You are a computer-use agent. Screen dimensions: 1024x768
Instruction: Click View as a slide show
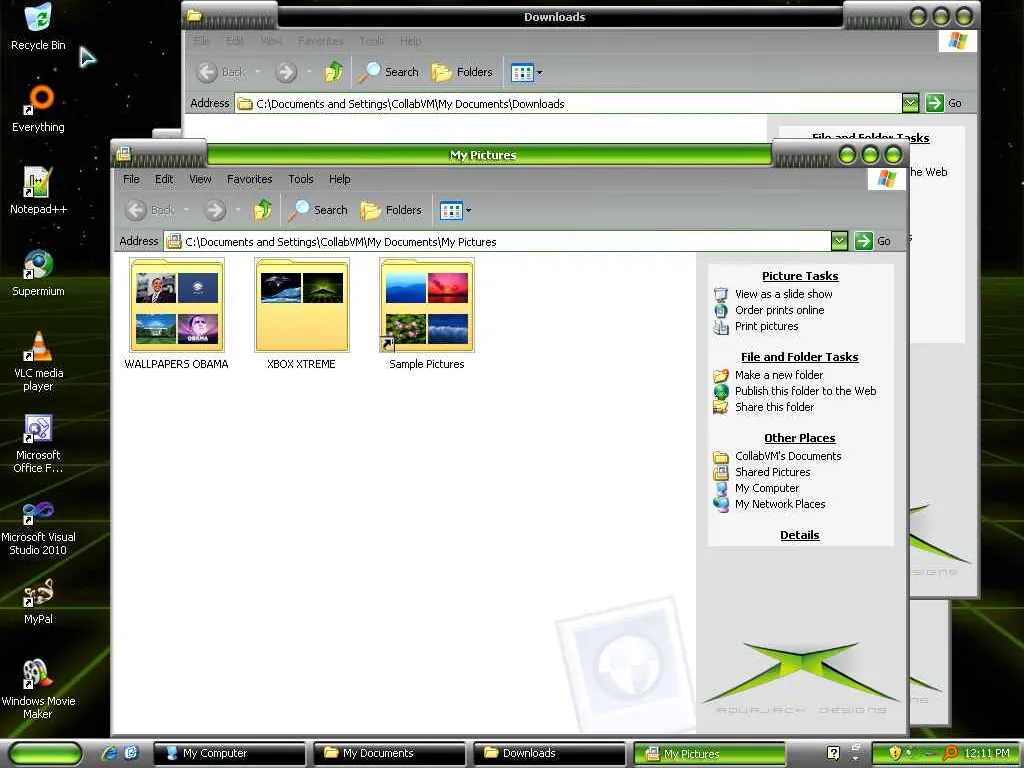[784, 294]
